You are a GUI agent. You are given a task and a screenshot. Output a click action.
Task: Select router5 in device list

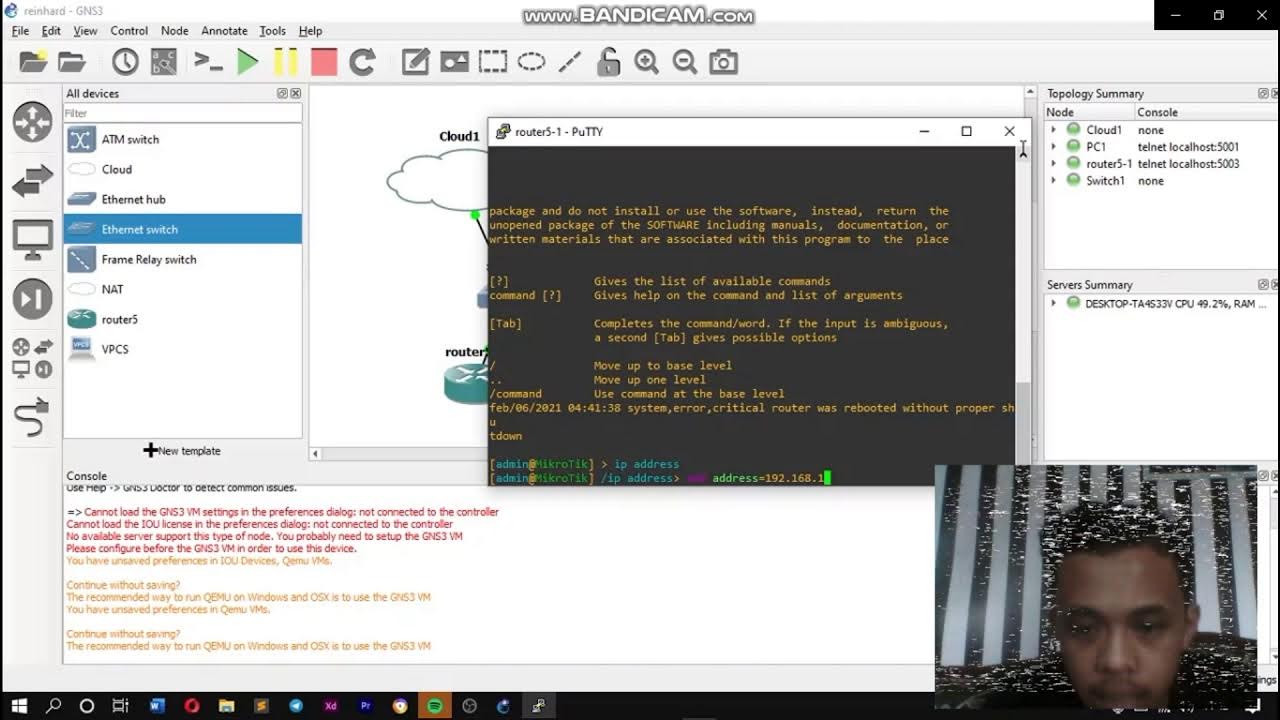183,319
